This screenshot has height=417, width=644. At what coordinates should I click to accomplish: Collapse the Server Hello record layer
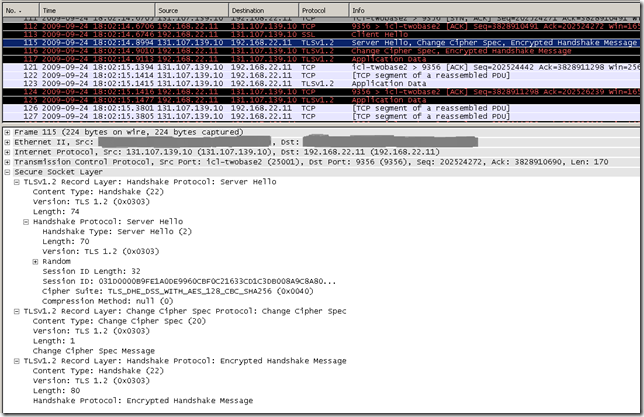click(x=17, y=182)
